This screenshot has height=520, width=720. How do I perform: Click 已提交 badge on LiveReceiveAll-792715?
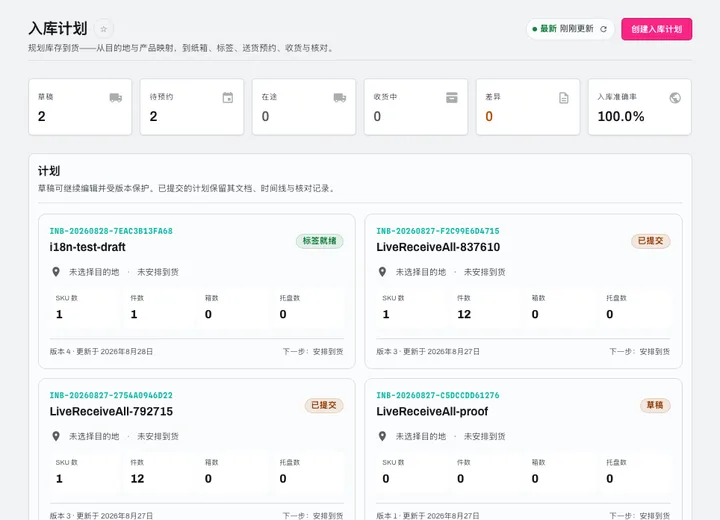[x=324, y=405]
